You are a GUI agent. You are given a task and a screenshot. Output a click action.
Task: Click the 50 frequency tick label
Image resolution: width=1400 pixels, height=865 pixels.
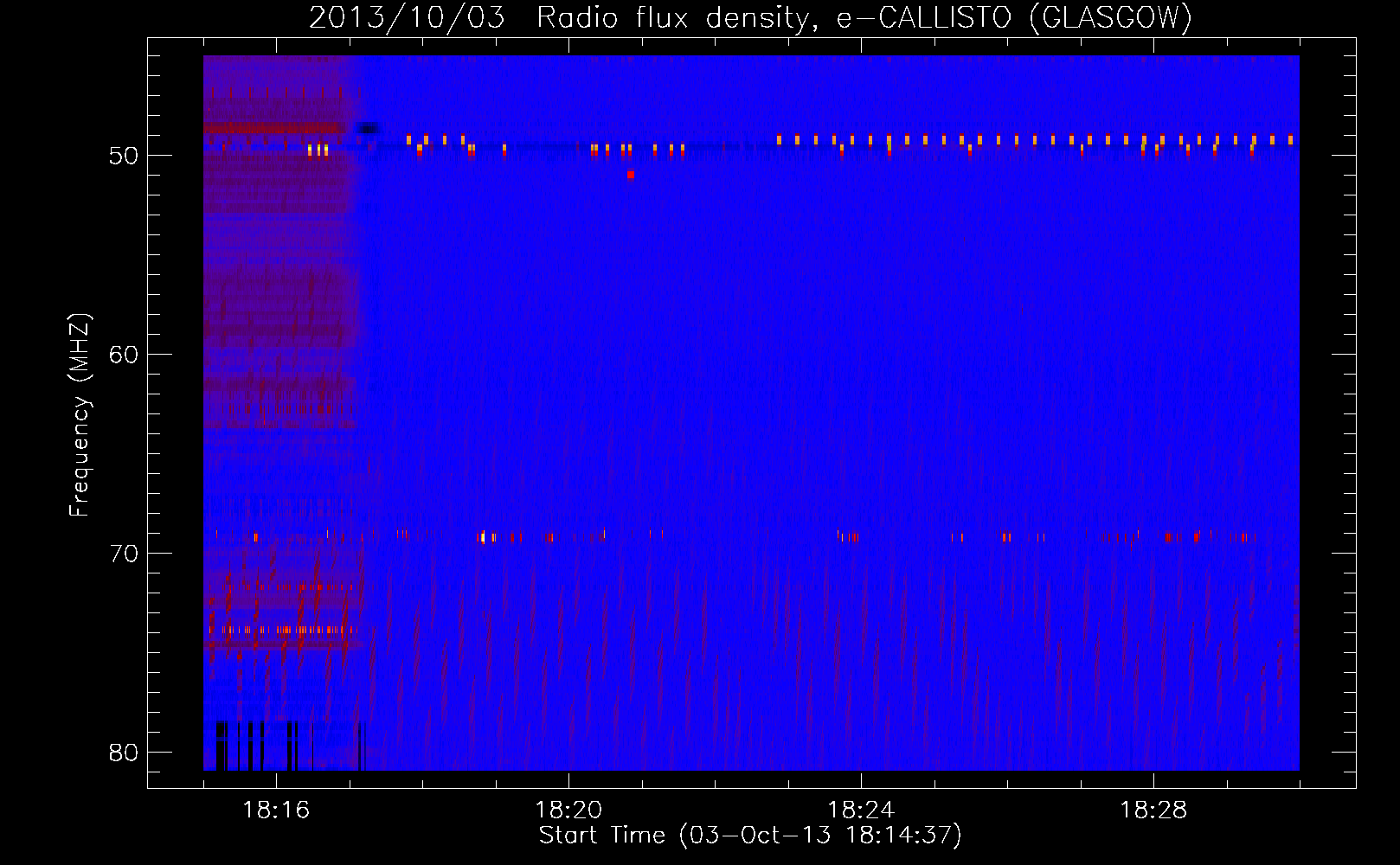point(124,156)
